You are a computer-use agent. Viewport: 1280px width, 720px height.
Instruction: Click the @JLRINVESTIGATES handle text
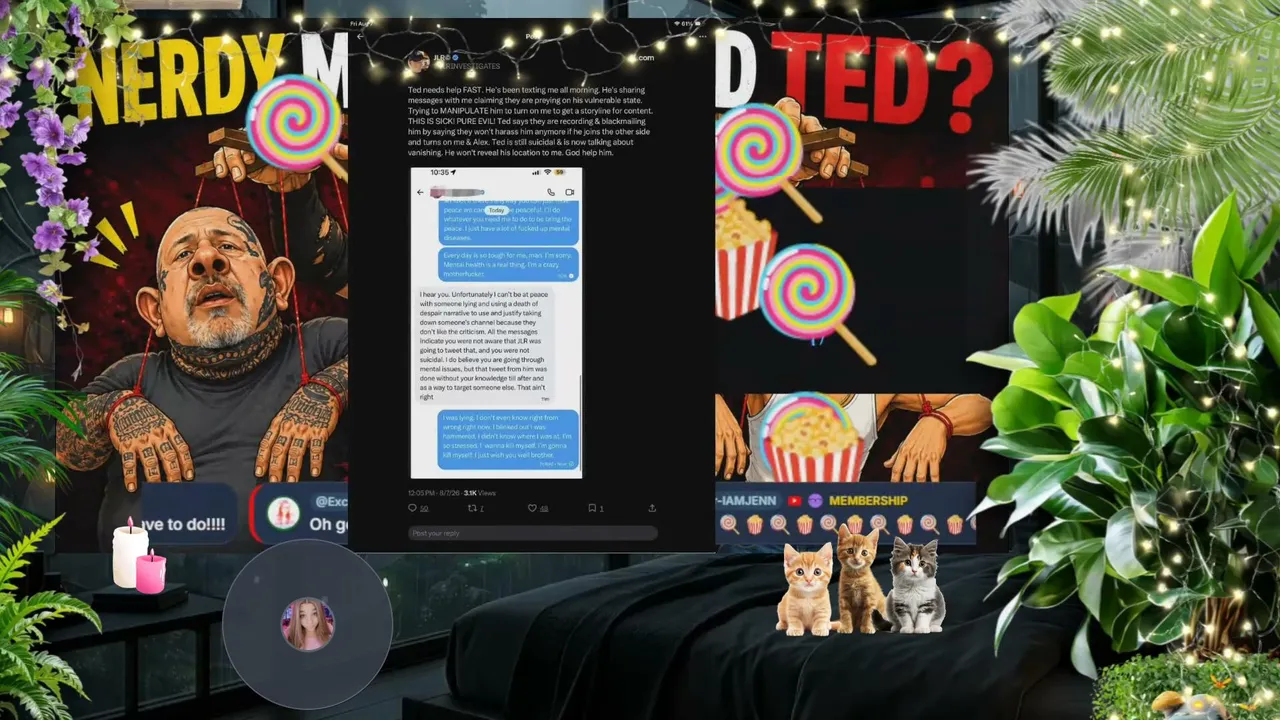(x=467, y=66)
